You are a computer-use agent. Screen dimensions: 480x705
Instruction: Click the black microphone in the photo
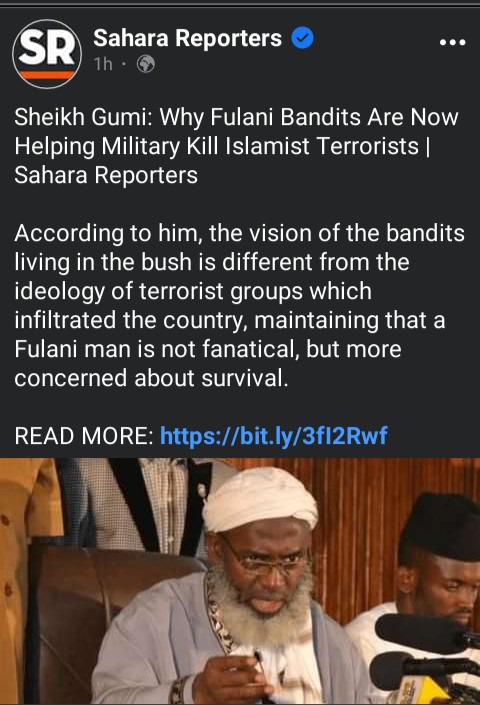[425, 633]
